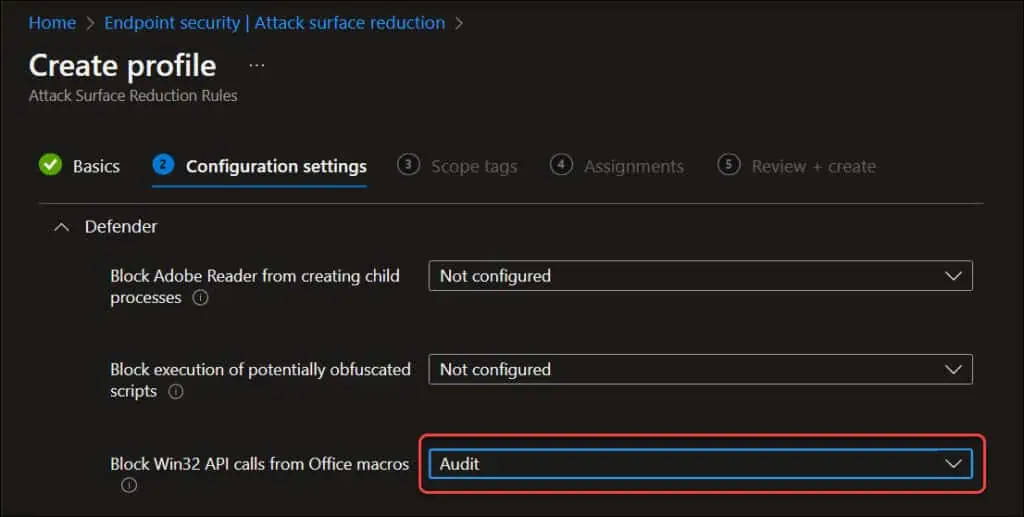This screenshot has height=517, width=1024.
Task: Jump to the Review + create step
Action: point(813,166)
